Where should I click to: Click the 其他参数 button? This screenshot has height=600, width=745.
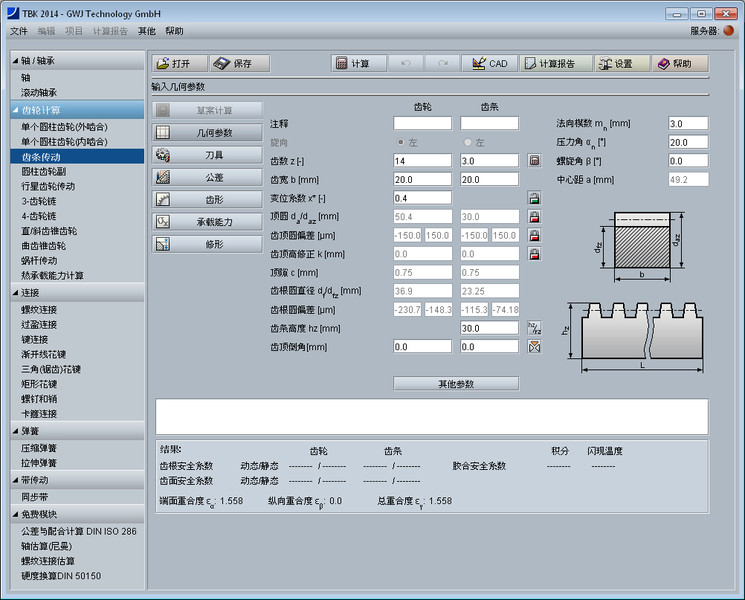tap(456, 383)
